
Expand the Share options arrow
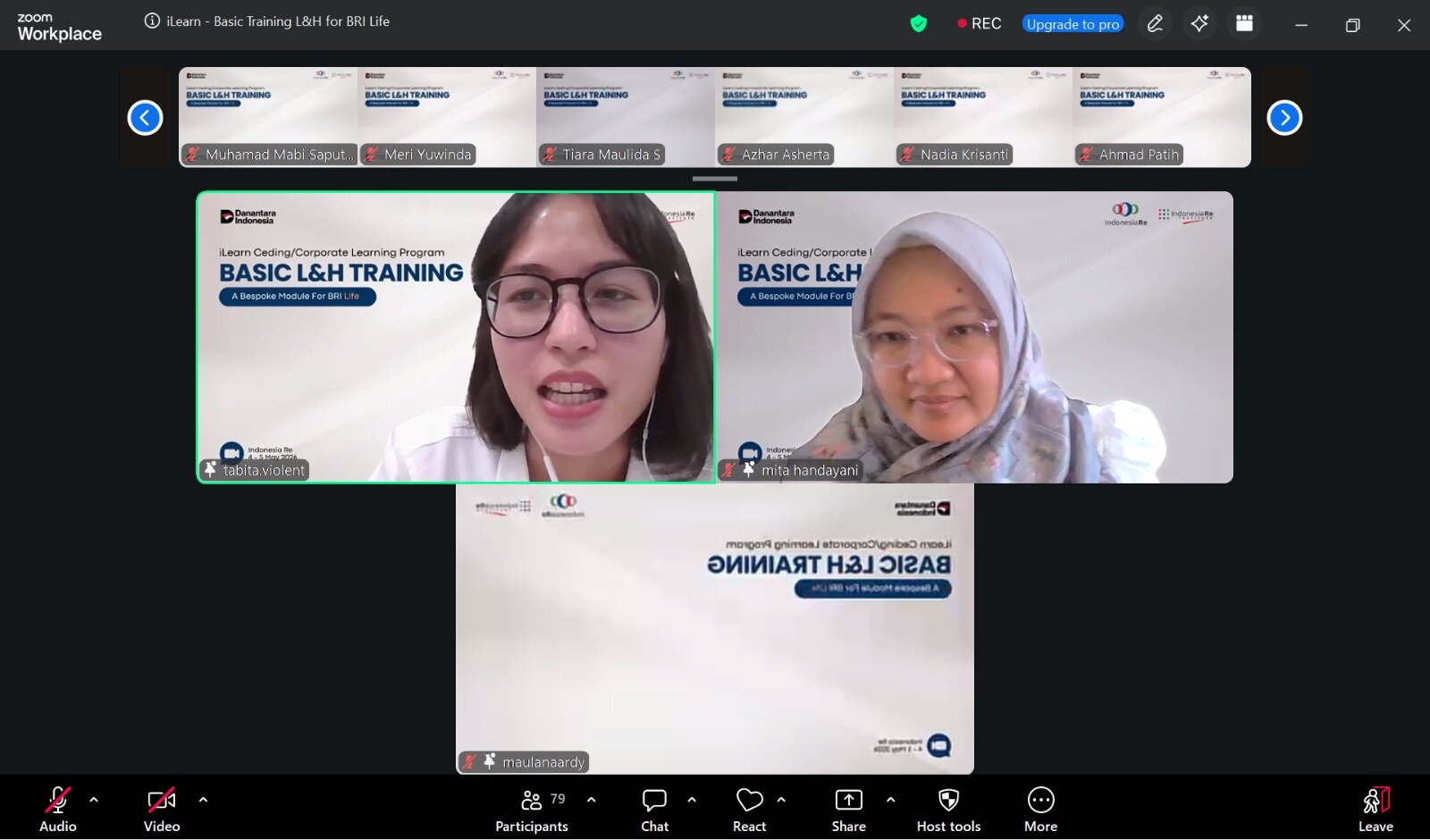point(890,800)
